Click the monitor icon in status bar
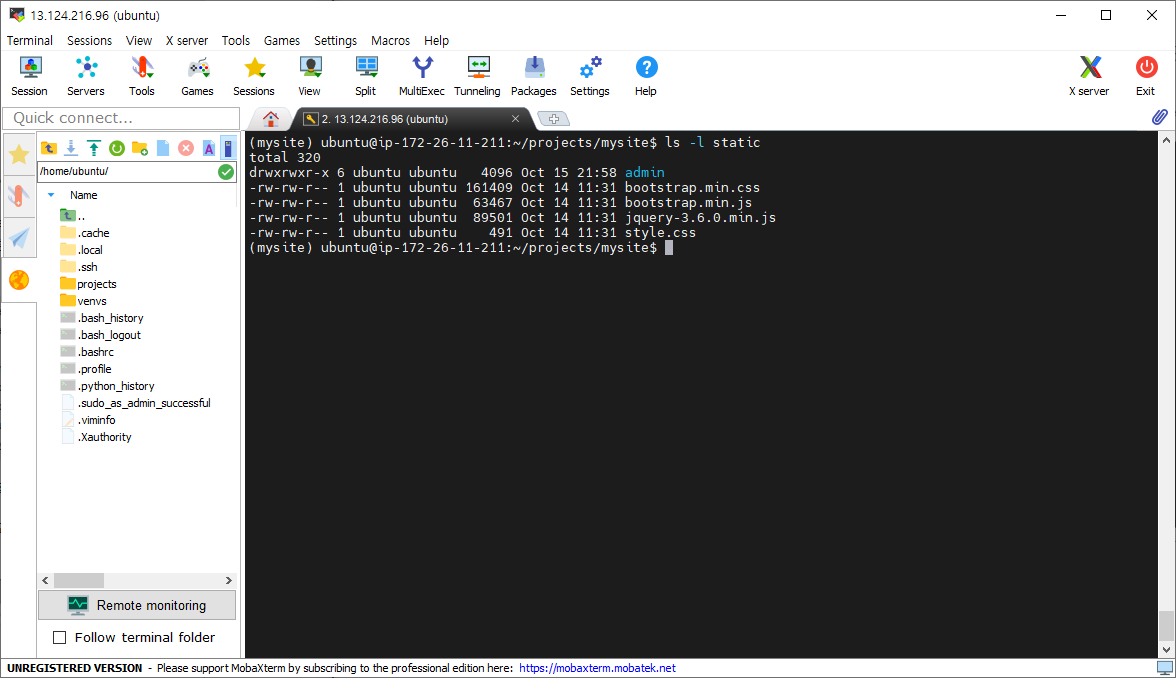Viewport: 1176px width, 678px height. 1164,668
